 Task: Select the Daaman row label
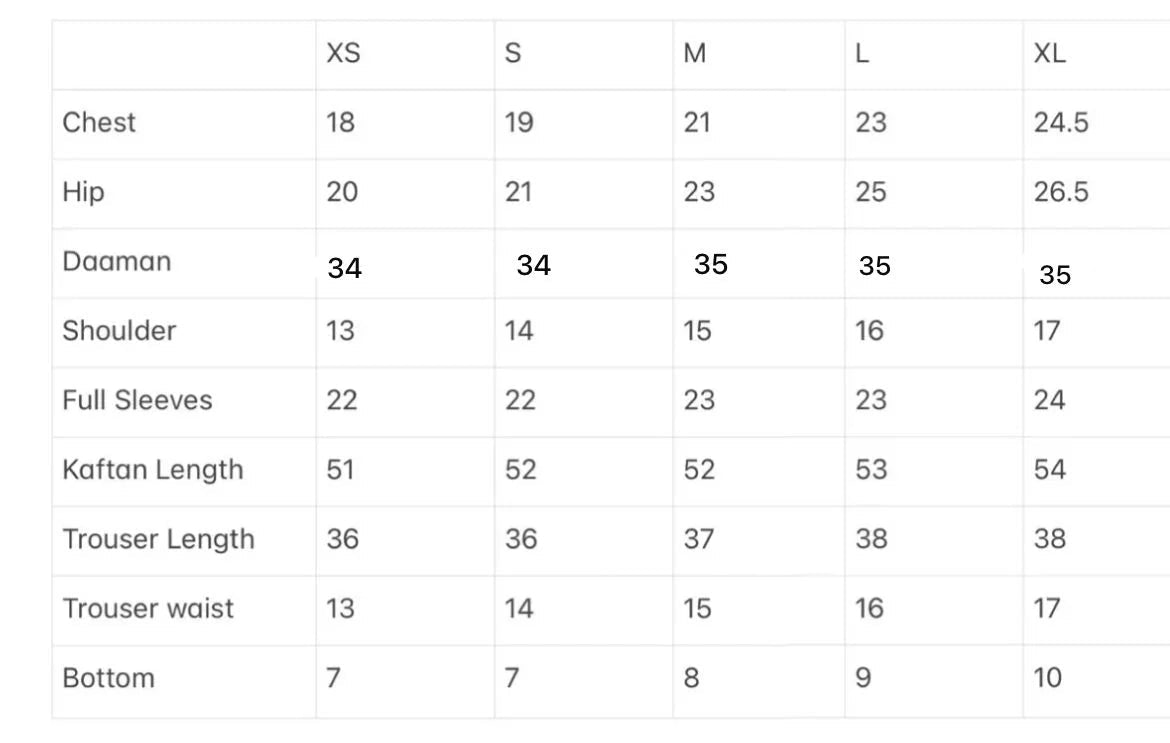pyautogui.click(x=116, y=261)
